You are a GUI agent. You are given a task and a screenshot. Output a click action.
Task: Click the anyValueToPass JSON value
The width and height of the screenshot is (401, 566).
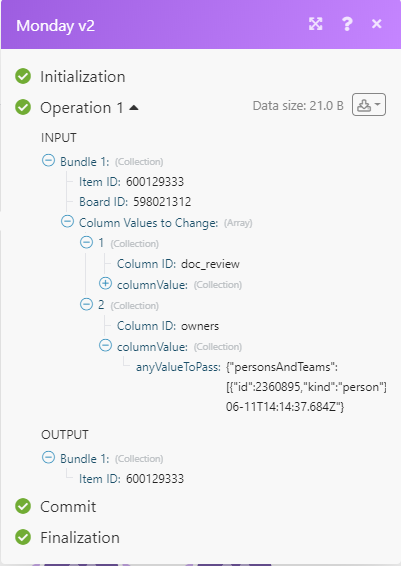coord(306,387)
